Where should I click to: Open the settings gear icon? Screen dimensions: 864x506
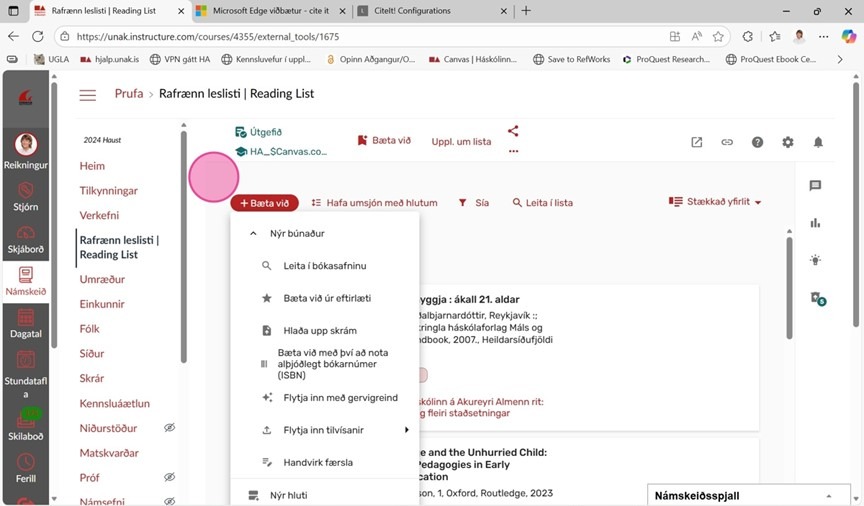[788, 142]
